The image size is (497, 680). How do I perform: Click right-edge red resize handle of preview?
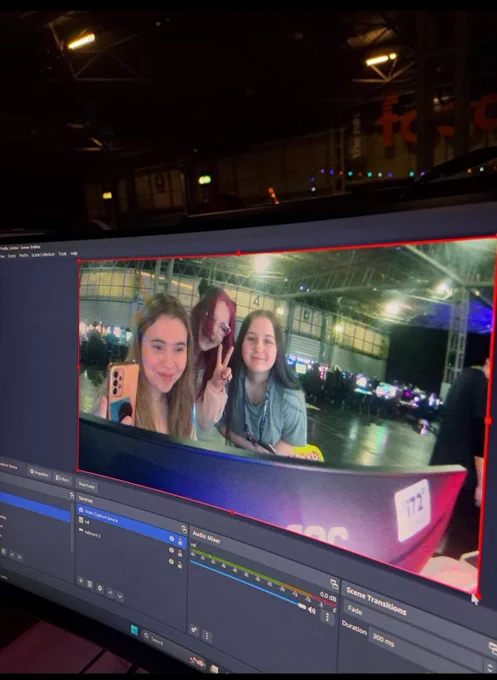coord(488,420)
